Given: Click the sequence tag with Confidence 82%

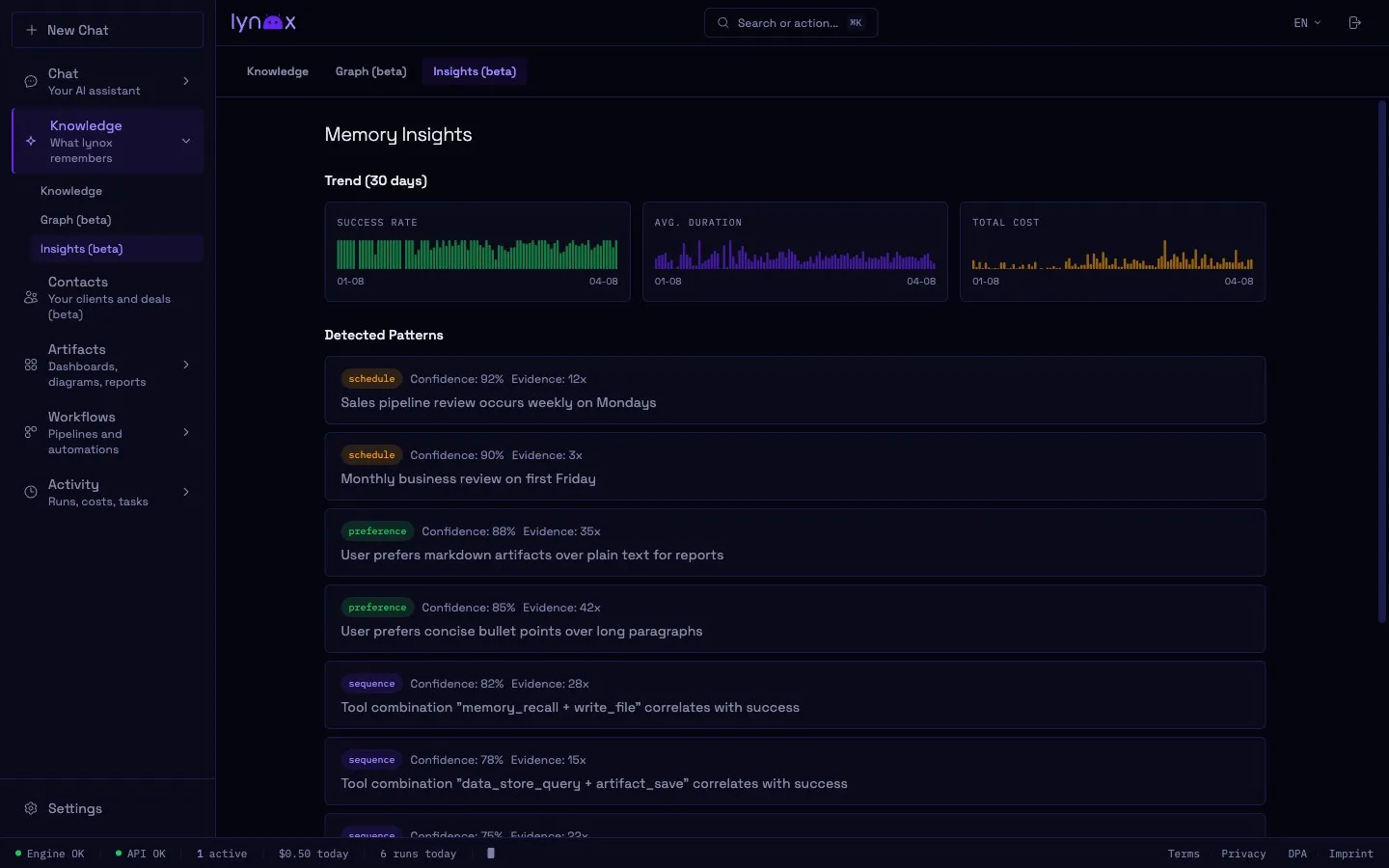Looking at the screenshot, I should coord(371,684).
